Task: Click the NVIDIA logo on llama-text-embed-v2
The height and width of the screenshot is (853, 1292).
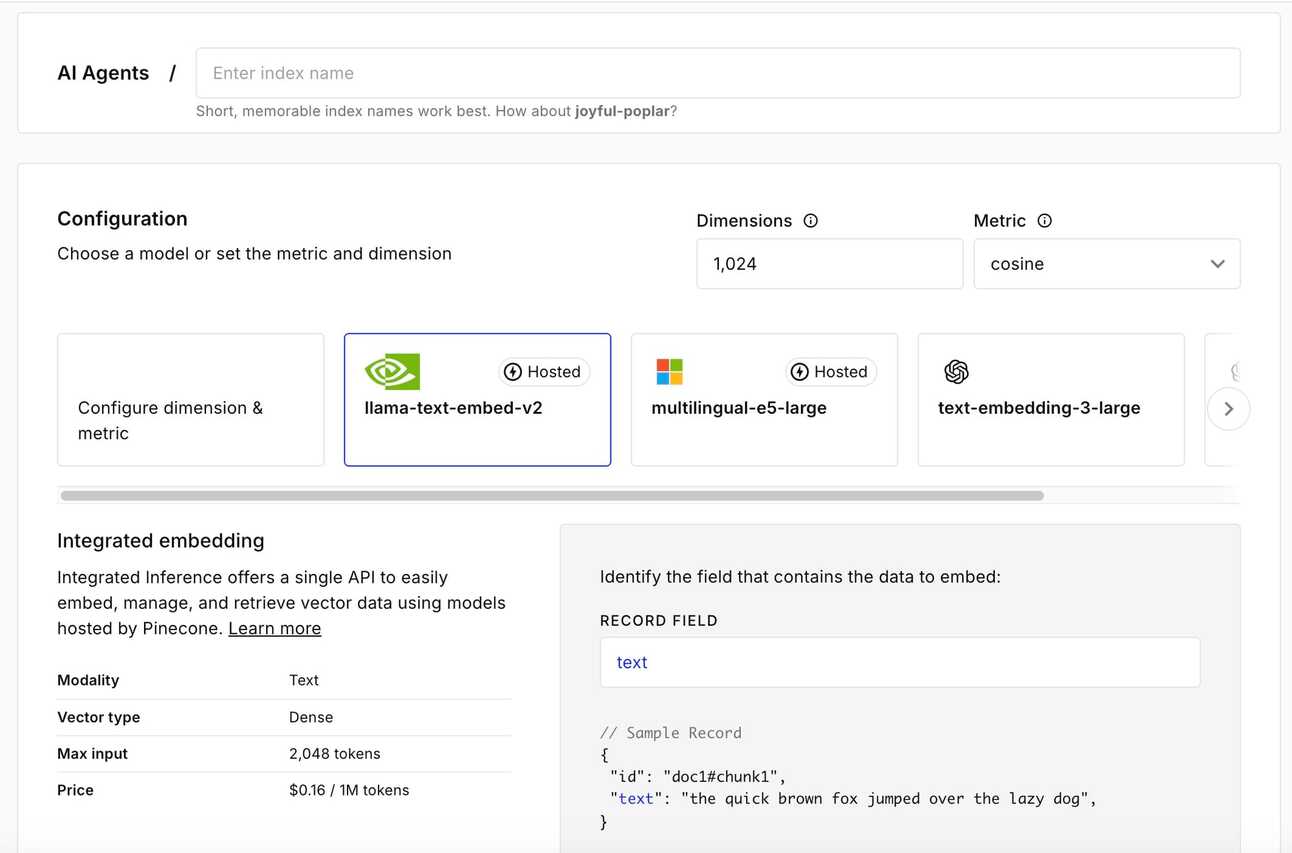Action: tap(392, 372)
